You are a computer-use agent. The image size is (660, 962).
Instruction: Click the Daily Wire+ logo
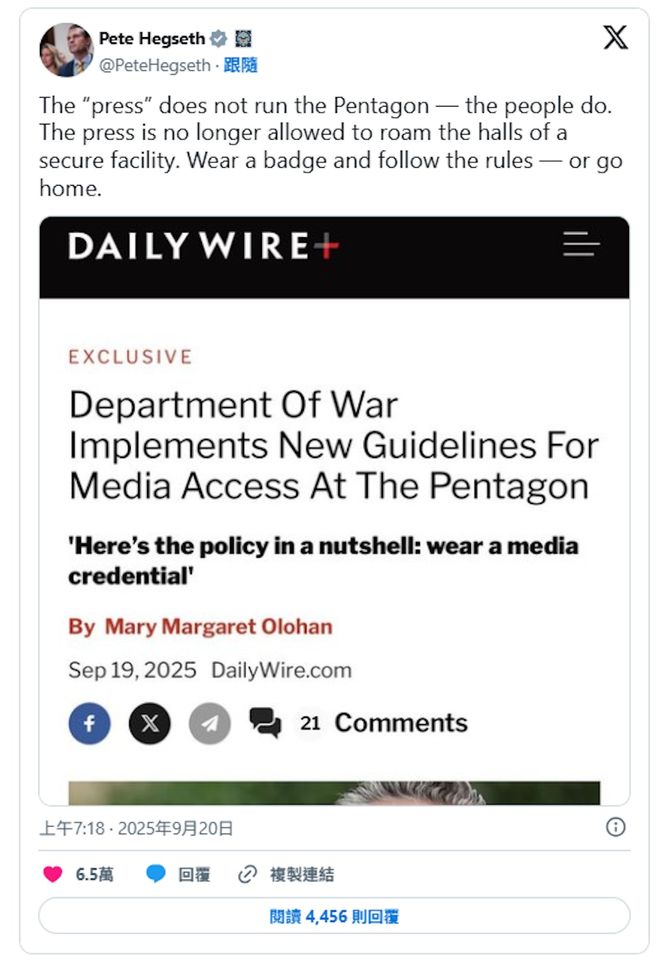[x=203, y=246]
